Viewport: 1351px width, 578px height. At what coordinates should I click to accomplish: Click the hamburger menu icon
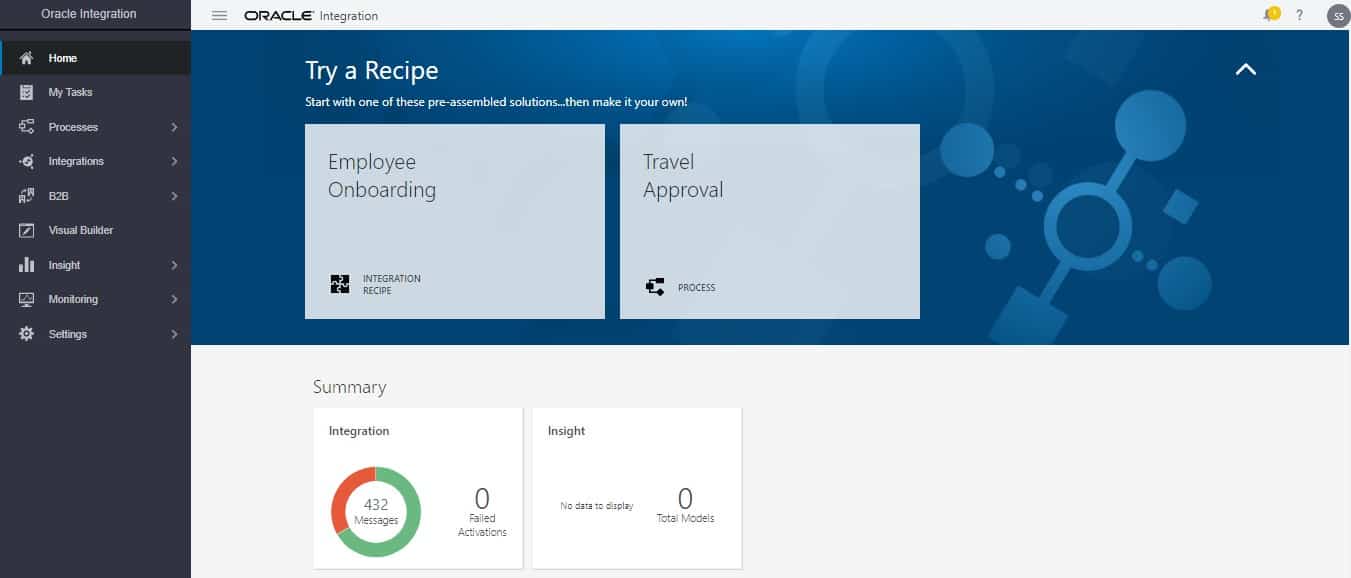pyautogui.click(x=220, y=16)
